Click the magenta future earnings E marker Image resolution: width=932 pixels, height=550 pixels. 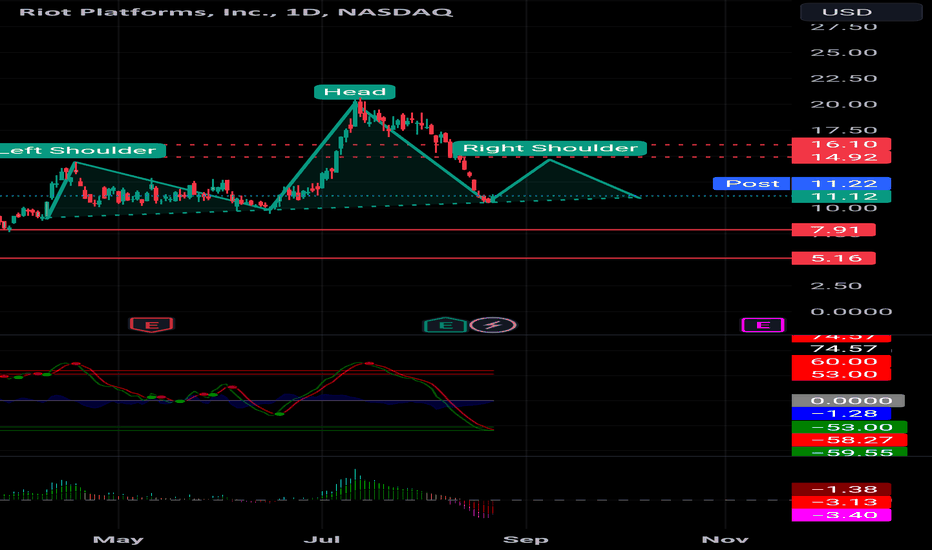point(763,325)
